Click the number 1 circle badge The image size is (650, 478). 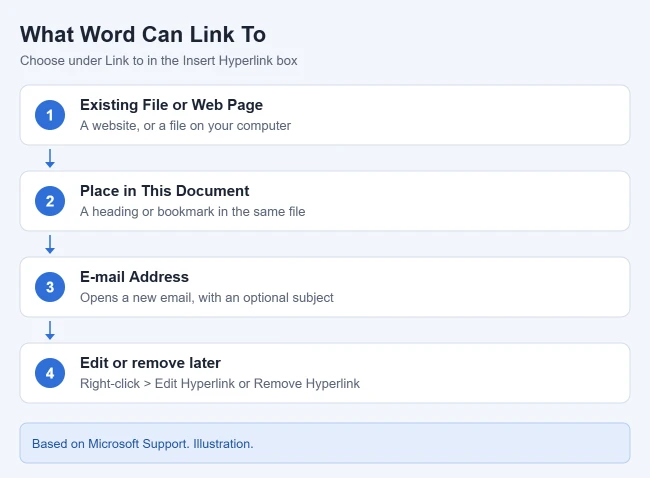50,115
